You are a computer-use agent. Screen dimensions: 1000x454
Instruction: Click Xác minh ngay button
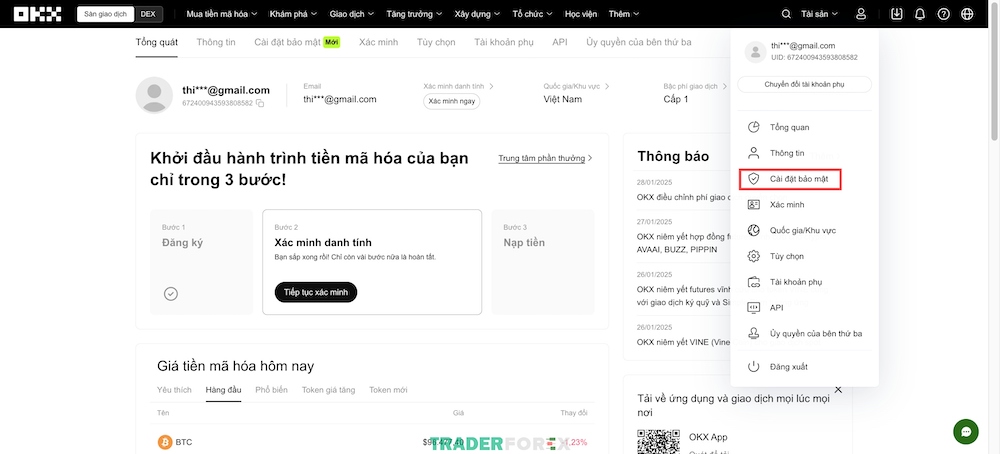point(452,101)
